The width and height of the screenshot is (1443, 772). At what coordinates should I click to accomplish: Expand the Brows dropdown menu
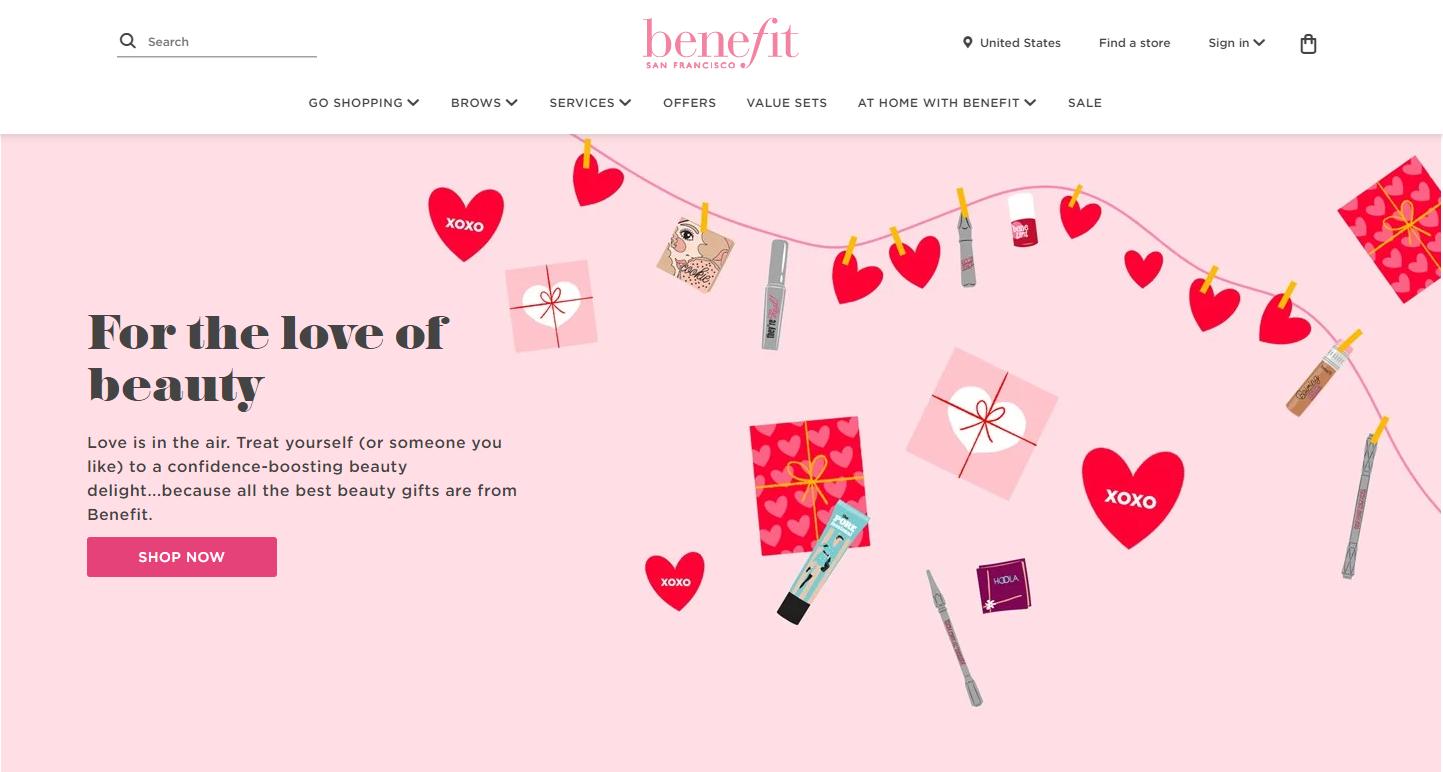click(484, 102)
